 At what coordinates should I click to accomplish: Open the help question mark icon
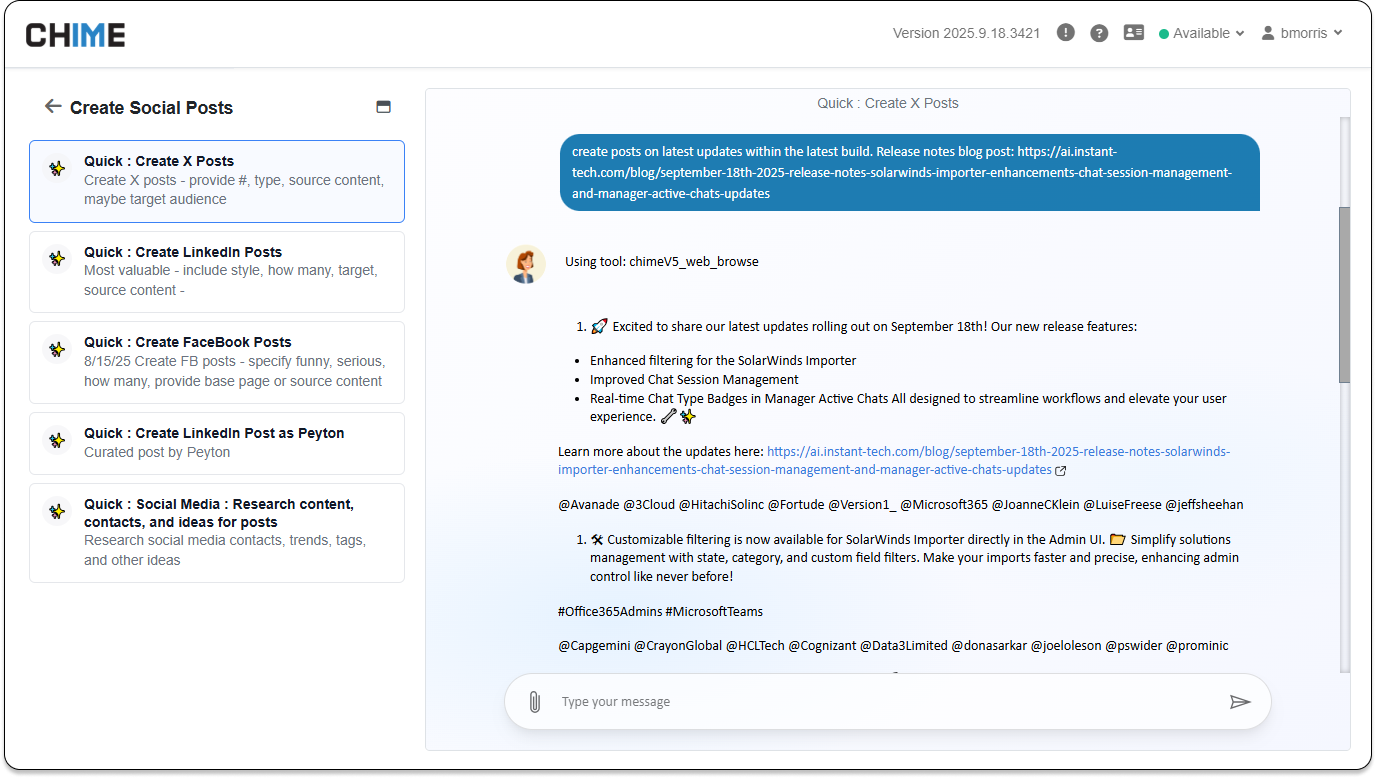click(x=1099, y=33)
